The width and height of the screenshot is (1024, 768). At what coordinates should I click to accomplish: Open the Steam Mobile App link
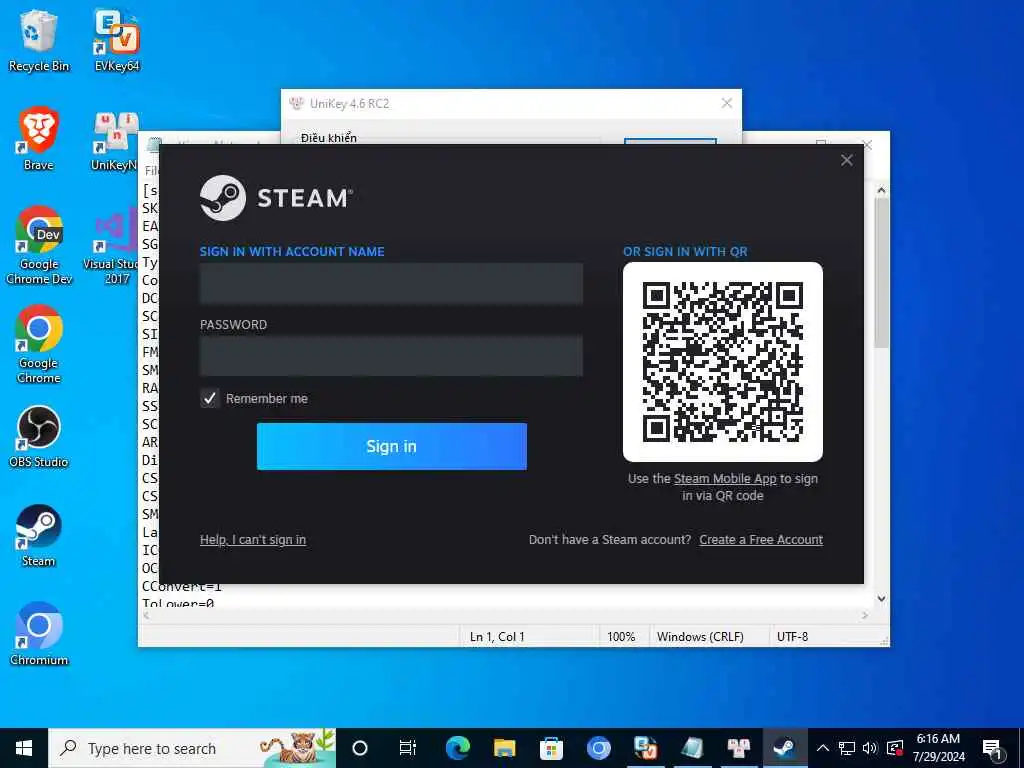725,479
